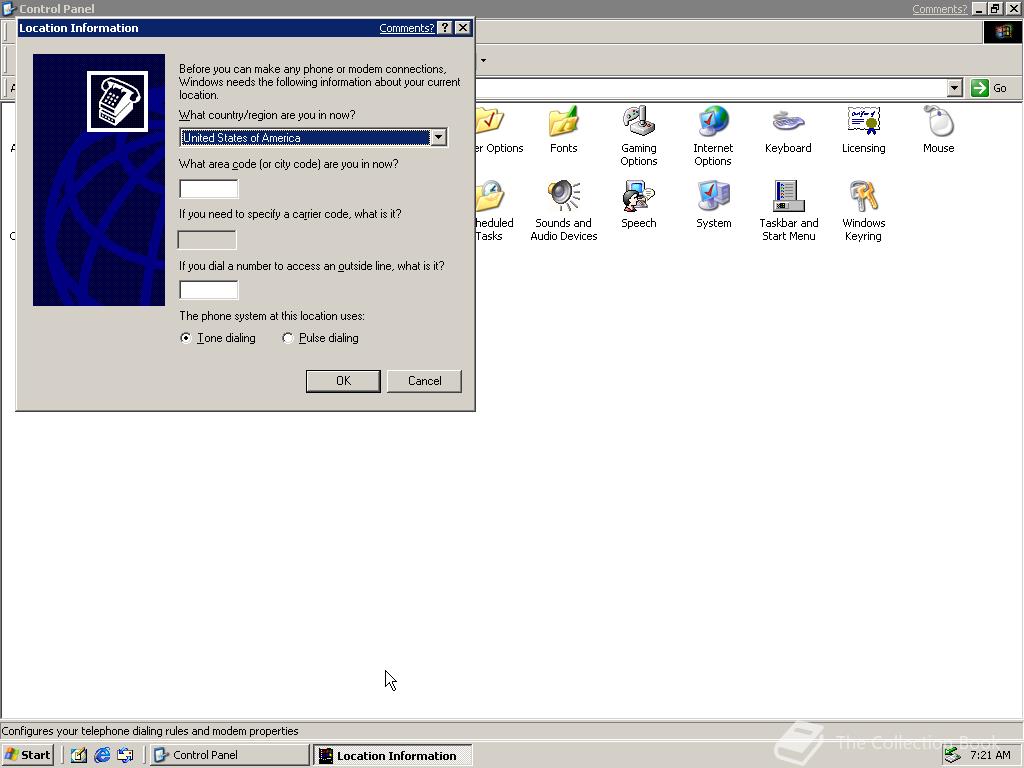This screenshot has height=768, width=1024.
Task: Open the Keyboard icon
Action: click(x=788, y=121)
